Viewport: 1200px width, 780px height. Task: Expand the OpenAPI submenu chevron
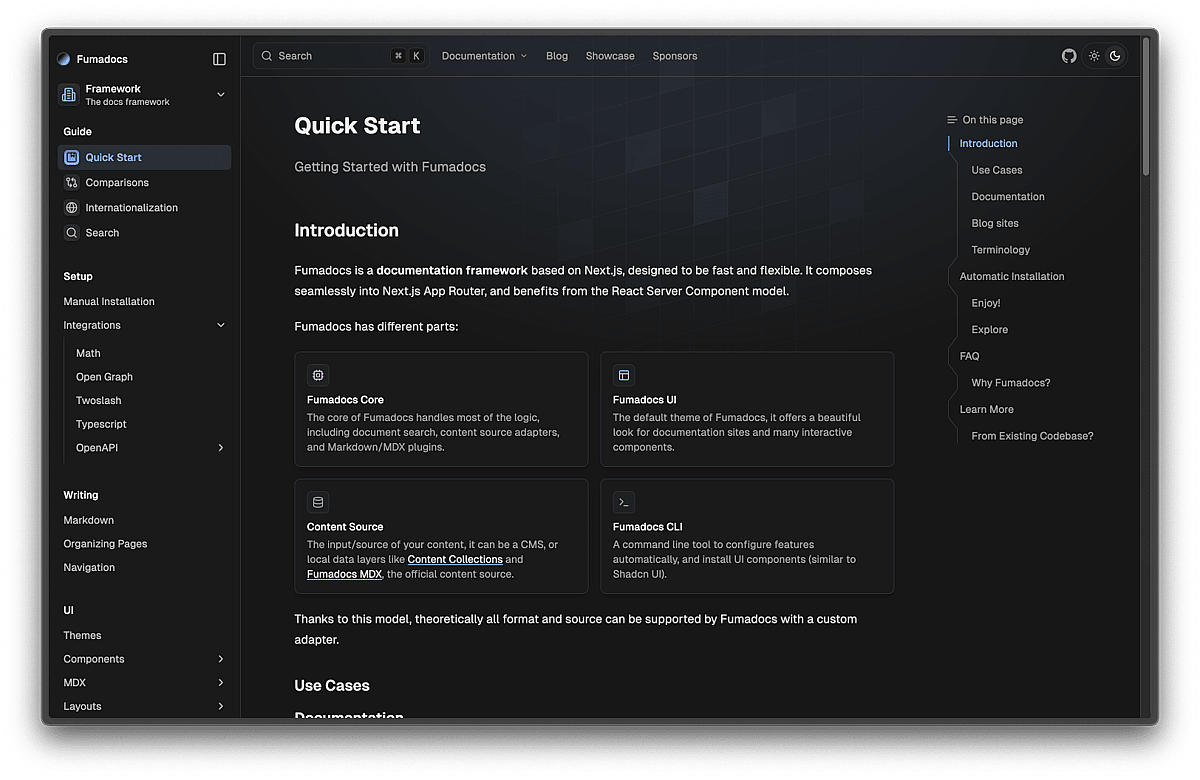[221, 448]
